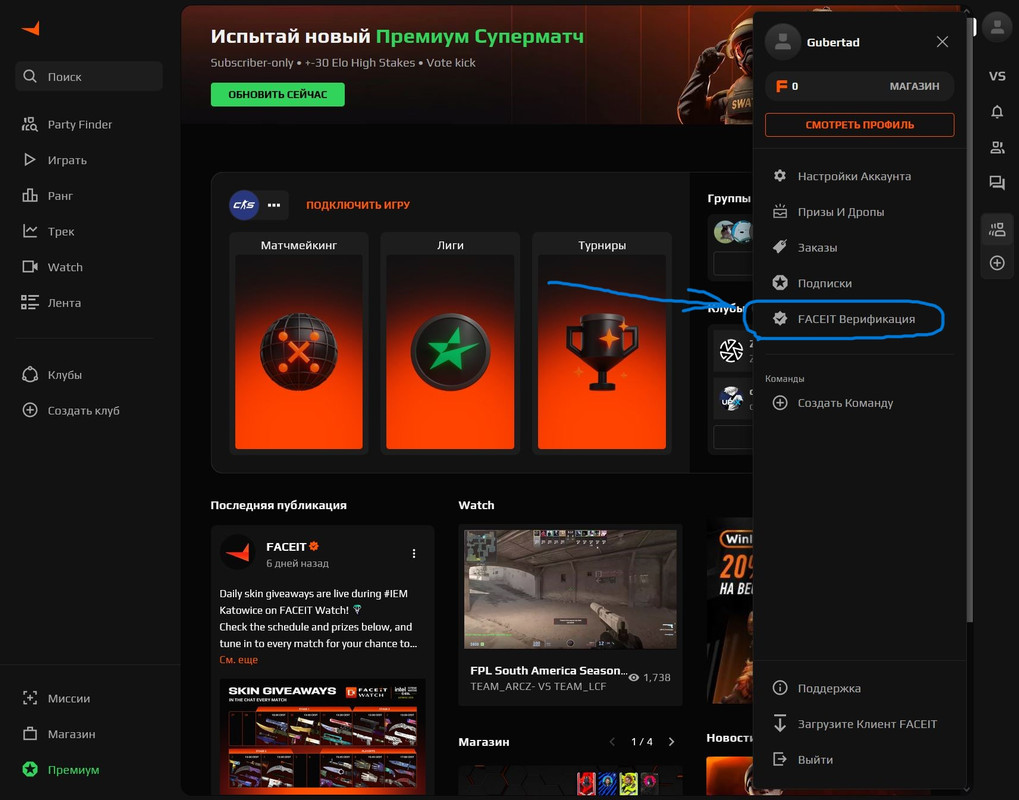Open notifications bell icon
The height and width of the screenshot is (800, 1019).
pos(997,112)
